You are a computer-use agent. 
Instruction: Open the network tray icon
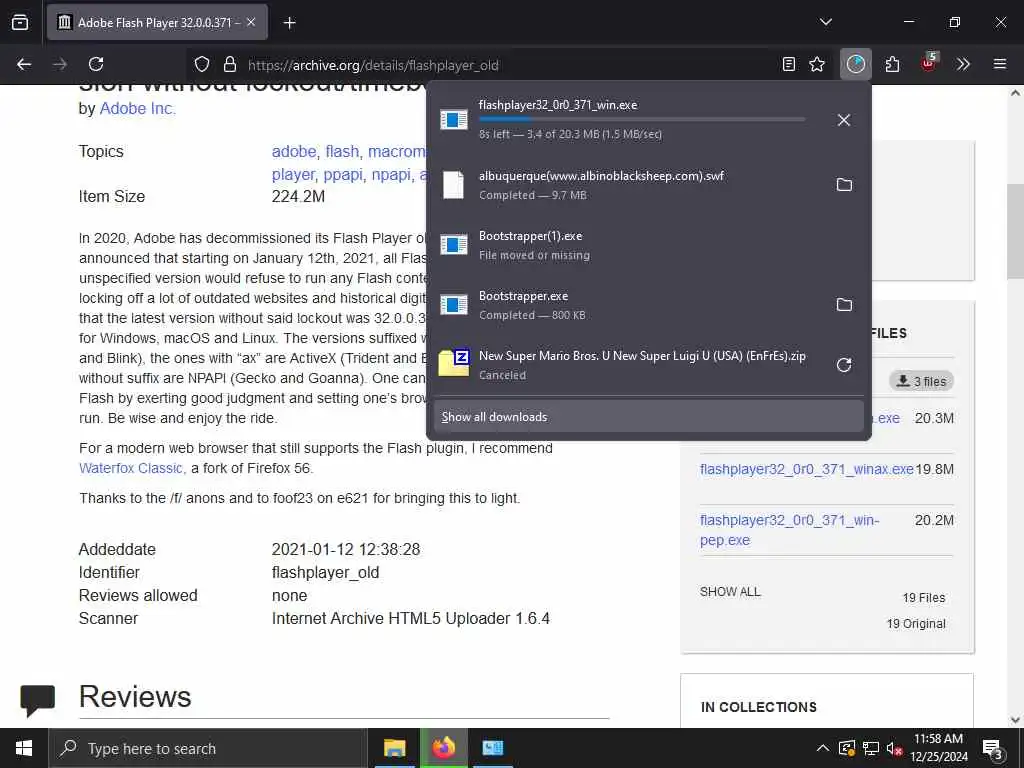coord(871,748)
